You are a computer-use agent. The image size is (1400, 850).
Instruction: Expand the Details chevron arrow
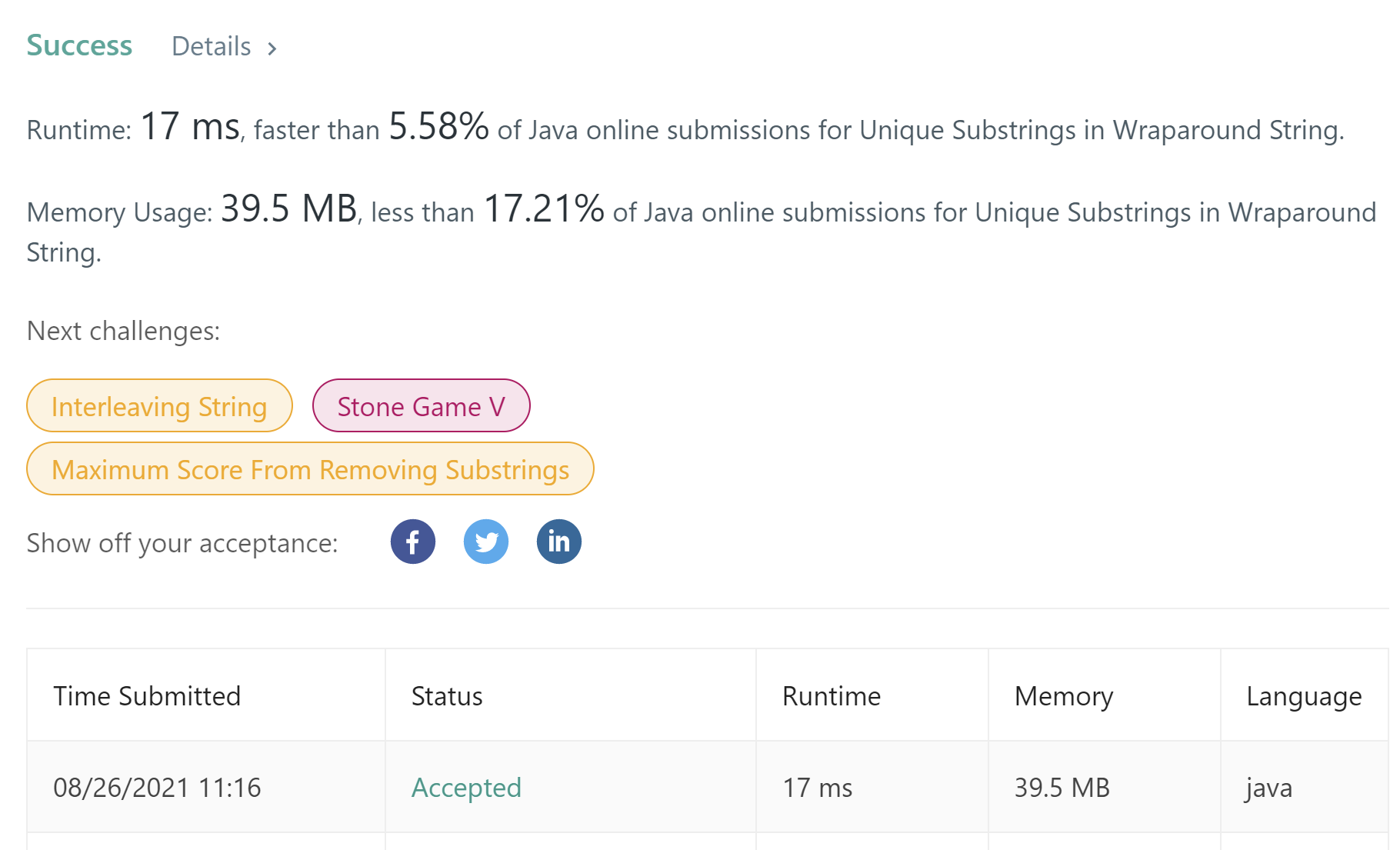click(272, 48)
